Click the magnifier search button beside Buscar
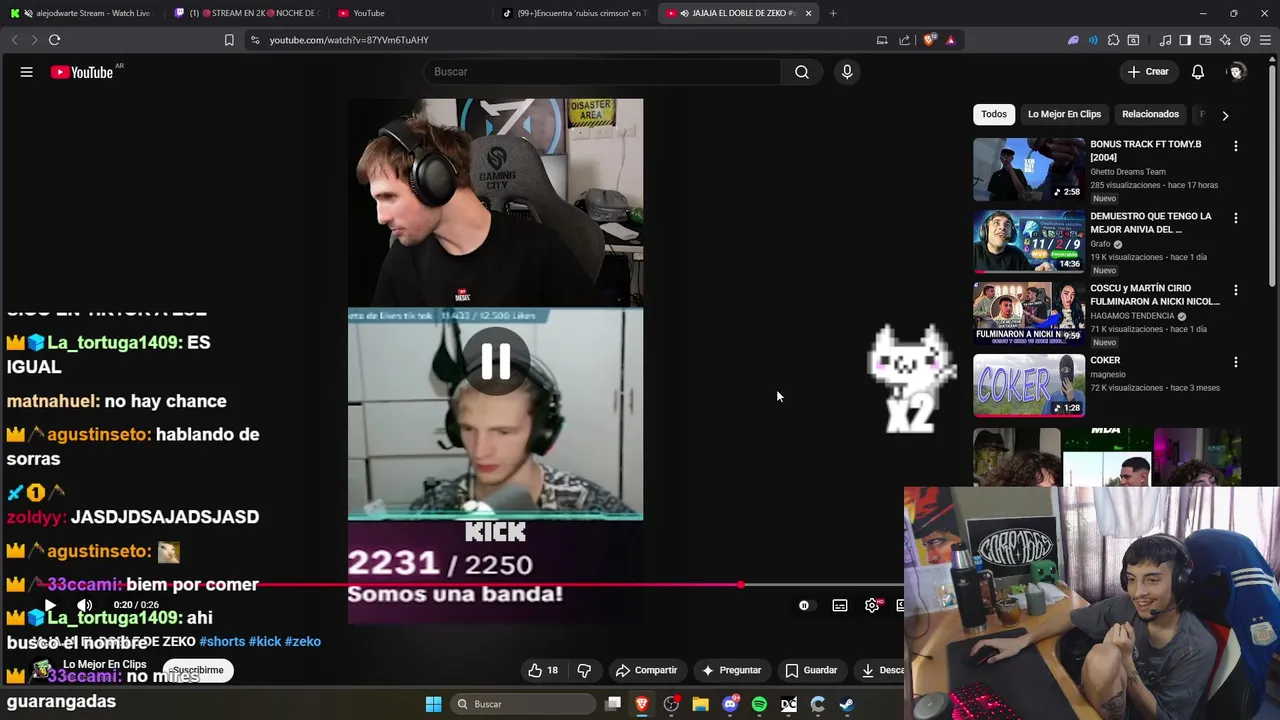 click(x=801, y=72)
